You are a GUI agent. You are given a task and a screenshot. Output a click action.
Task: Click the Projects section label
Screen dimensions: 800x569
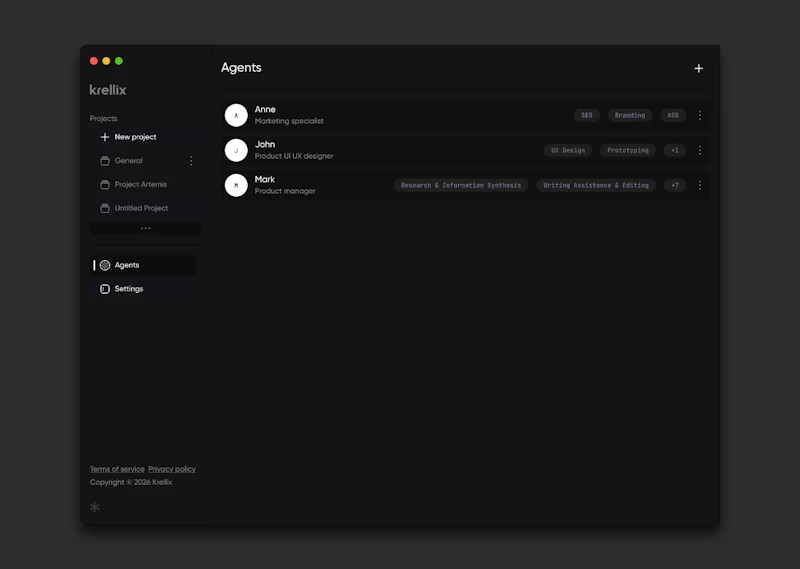point(104,118)
